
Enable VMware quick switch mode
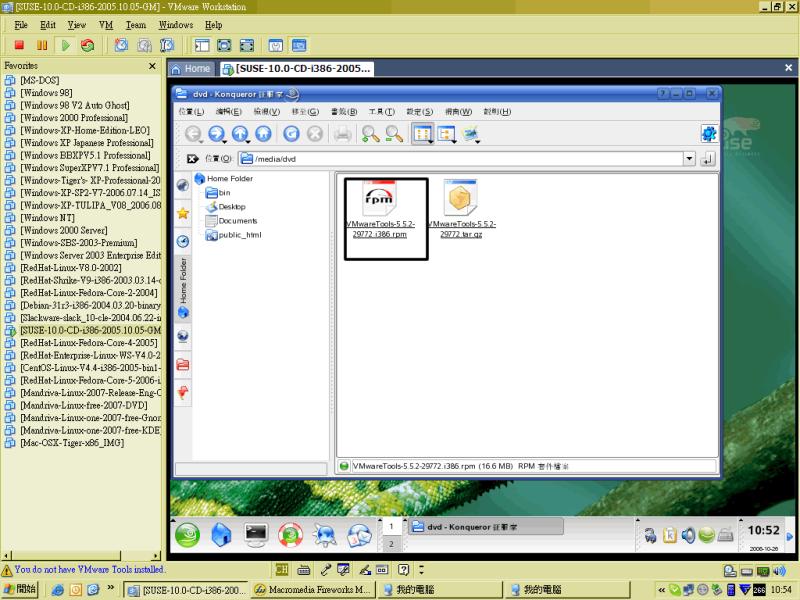point(246,45)
